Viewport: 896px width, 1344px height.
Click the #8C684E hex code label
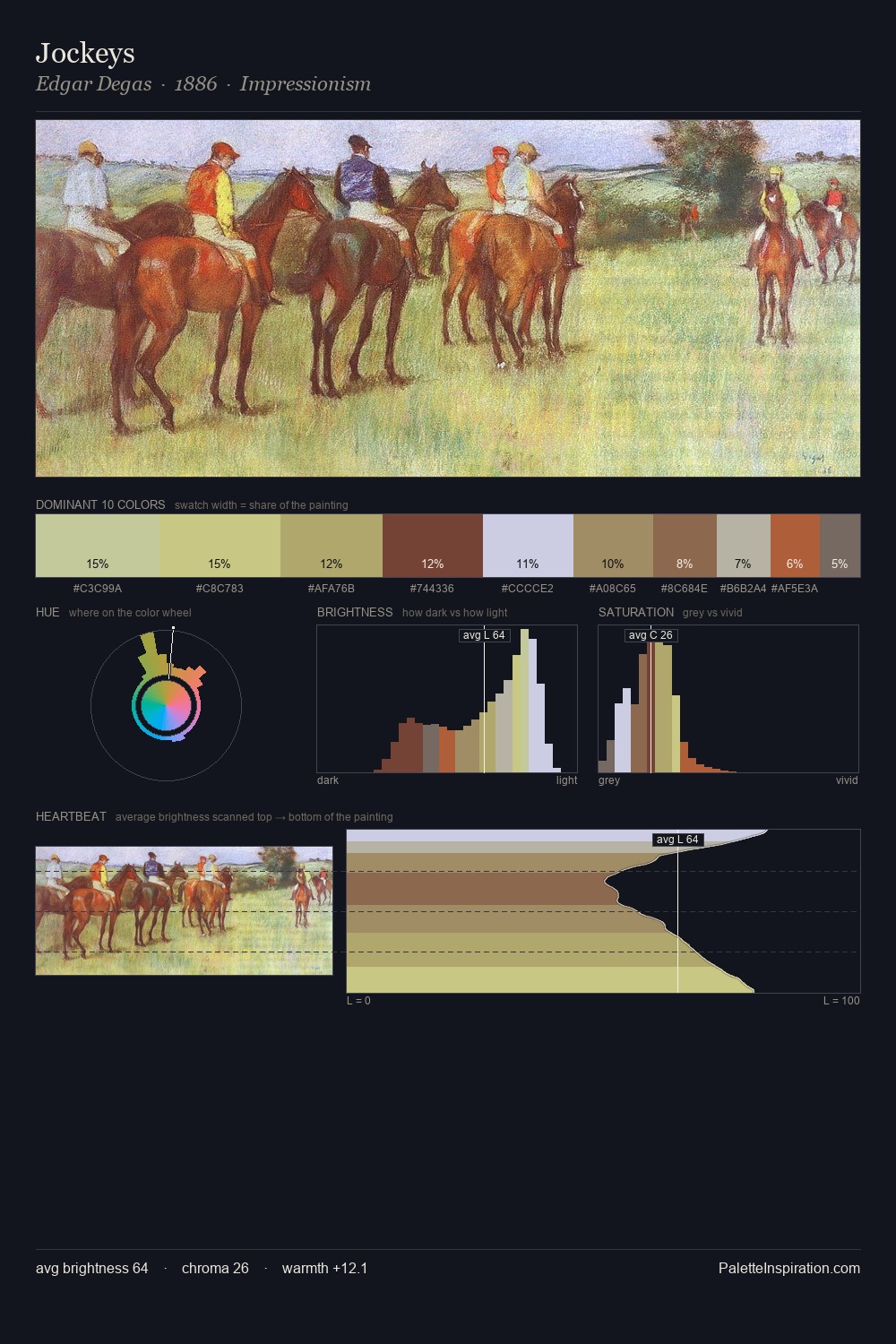point(685,589)
